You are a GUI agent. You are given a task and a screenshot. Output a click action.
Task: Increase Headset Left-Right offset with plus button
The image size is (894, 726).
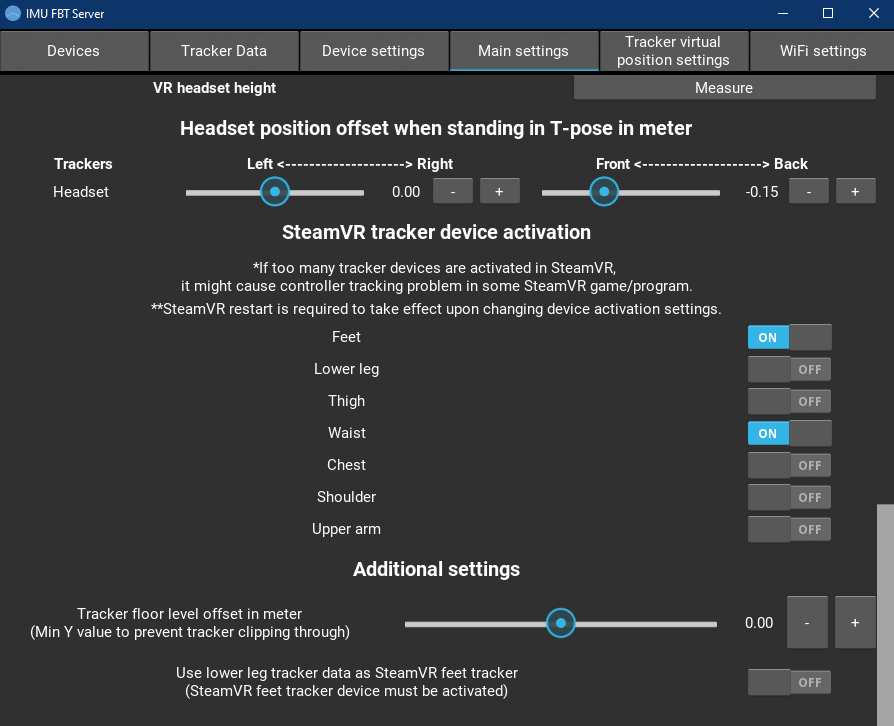[499, 191]
